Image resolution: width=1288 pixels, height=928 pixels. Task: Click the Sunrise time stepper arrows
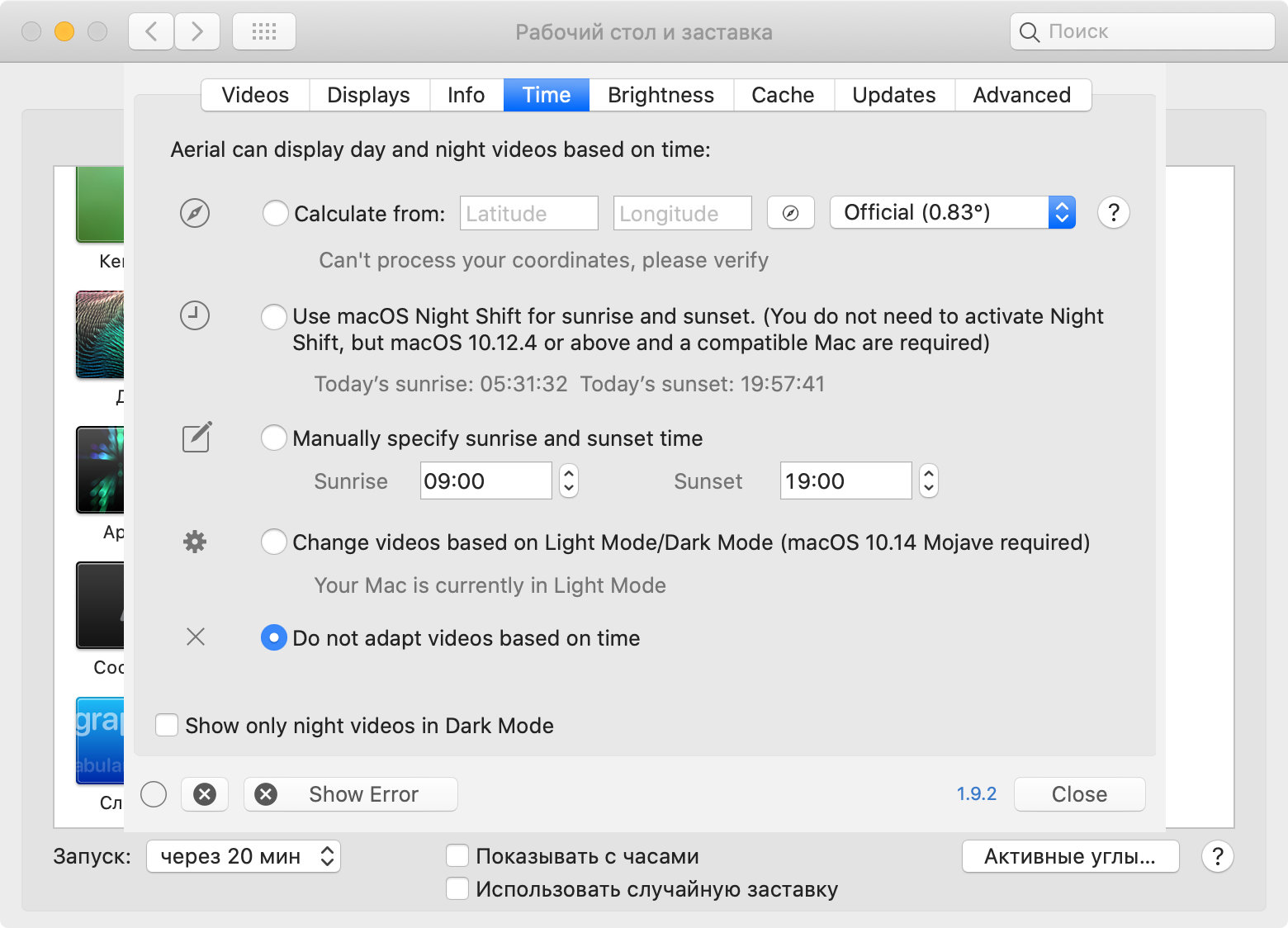click(x=568, y=481)
